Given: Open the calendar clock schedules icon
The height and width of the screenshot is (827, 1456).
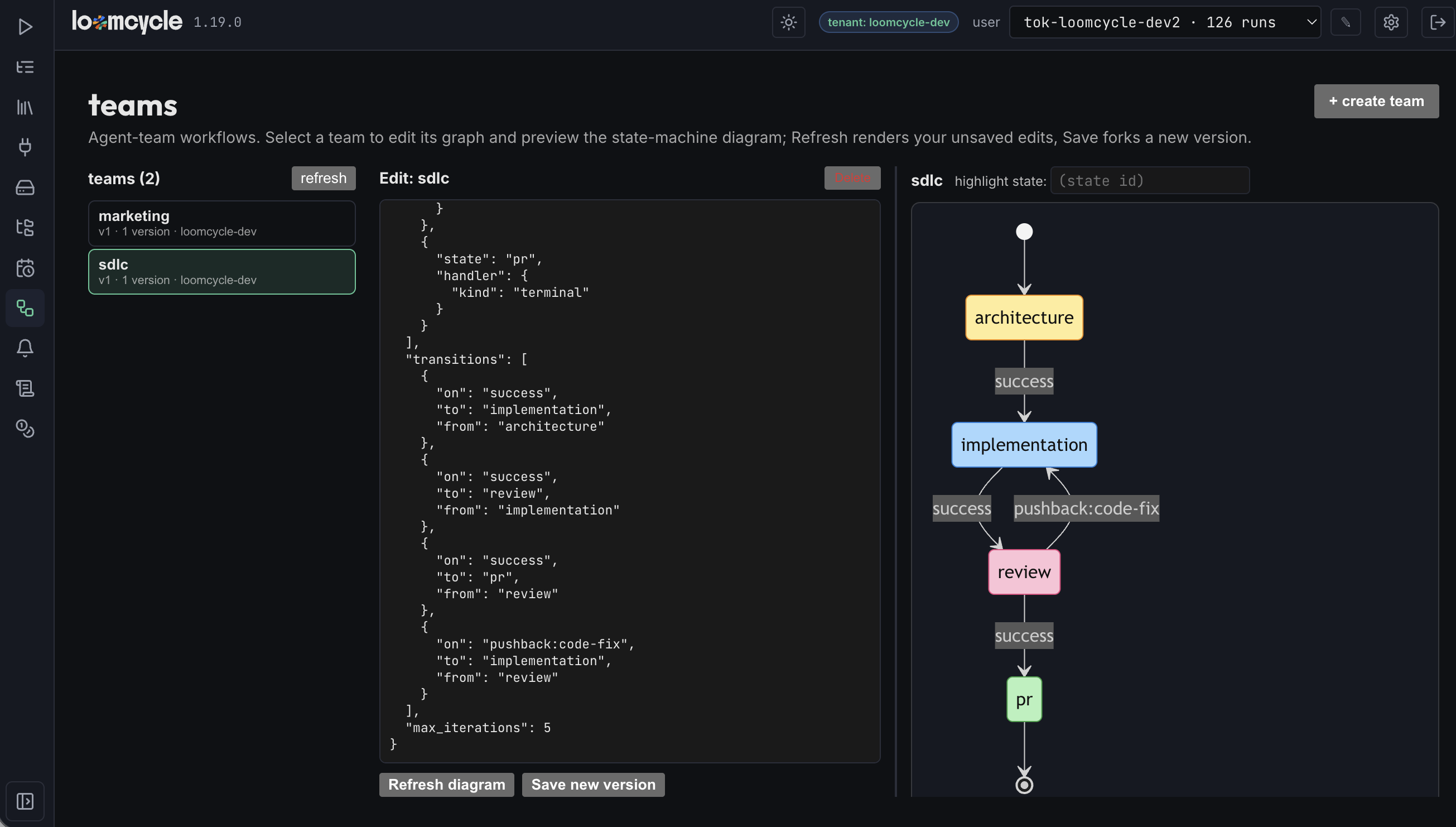Looking at the screenshot, I should 25,268.
